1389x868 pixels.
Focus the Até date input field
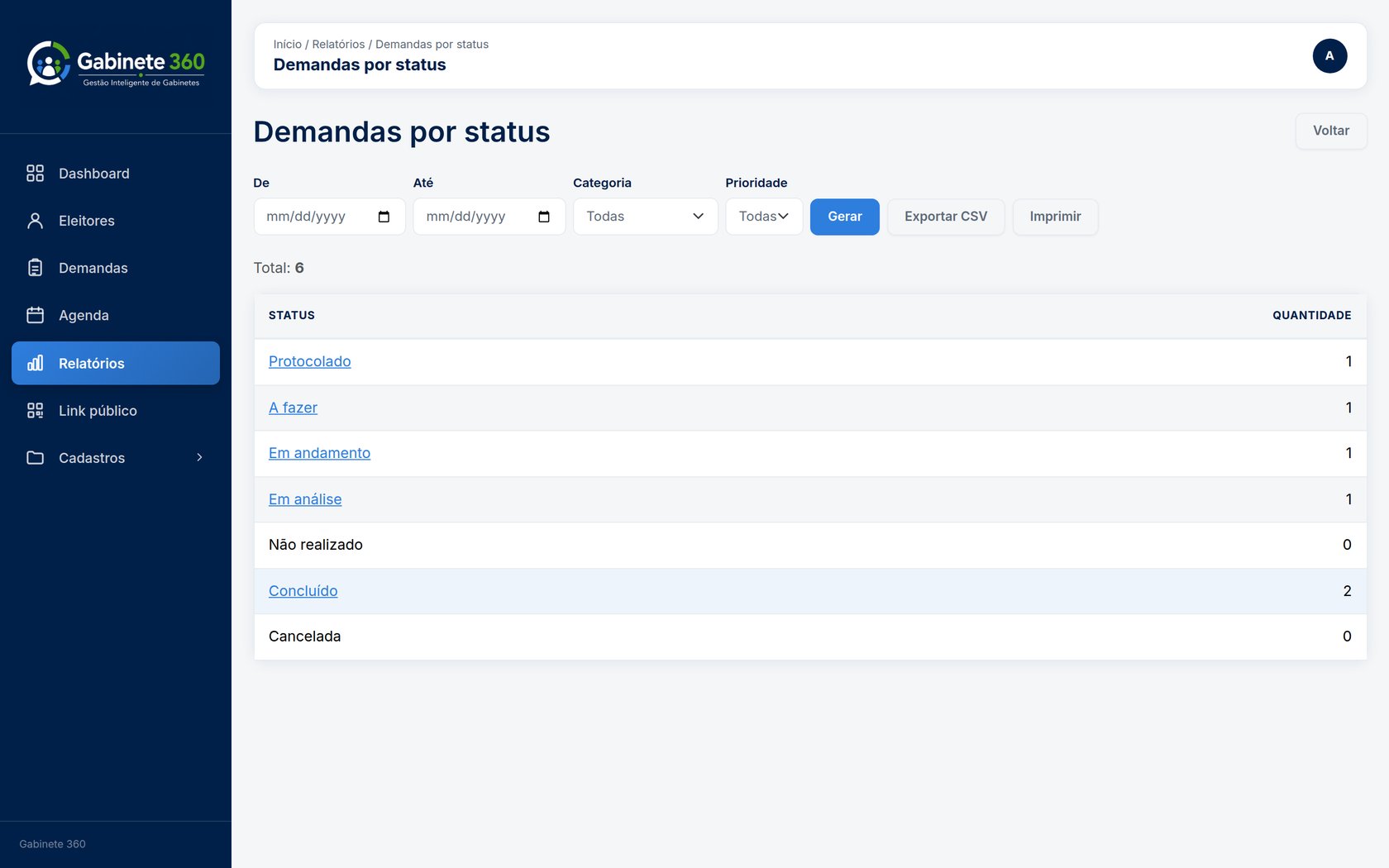pos(489,217)
